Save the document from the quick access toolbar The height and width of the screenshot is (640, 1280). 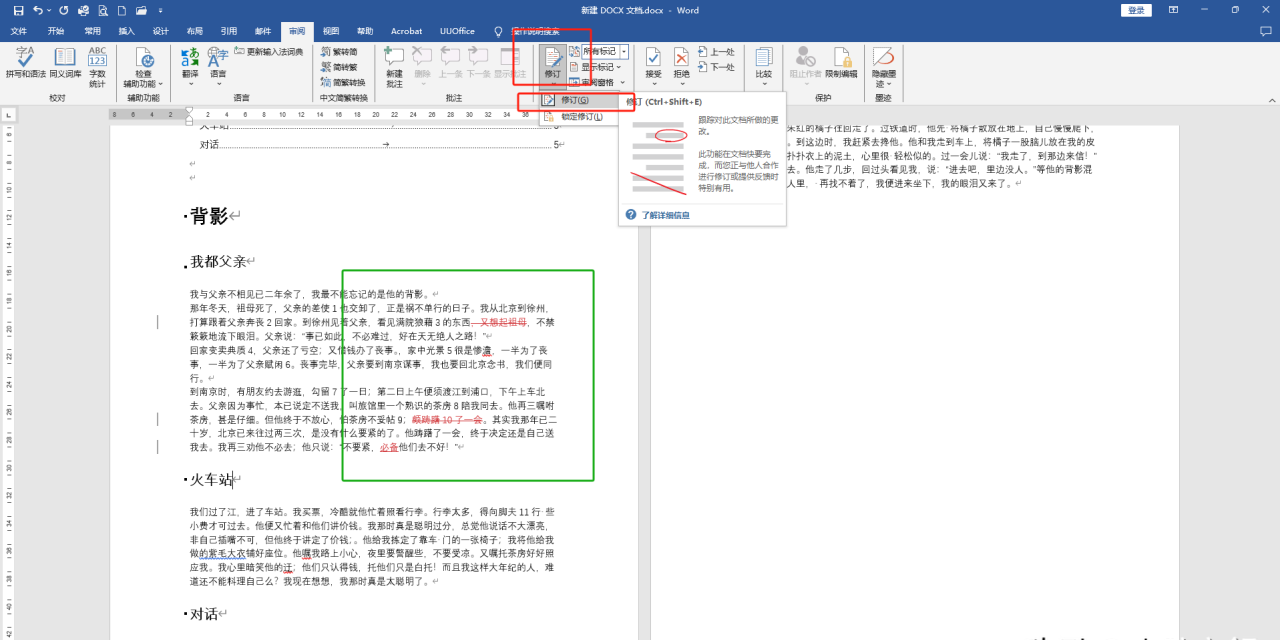pos(17,10)
